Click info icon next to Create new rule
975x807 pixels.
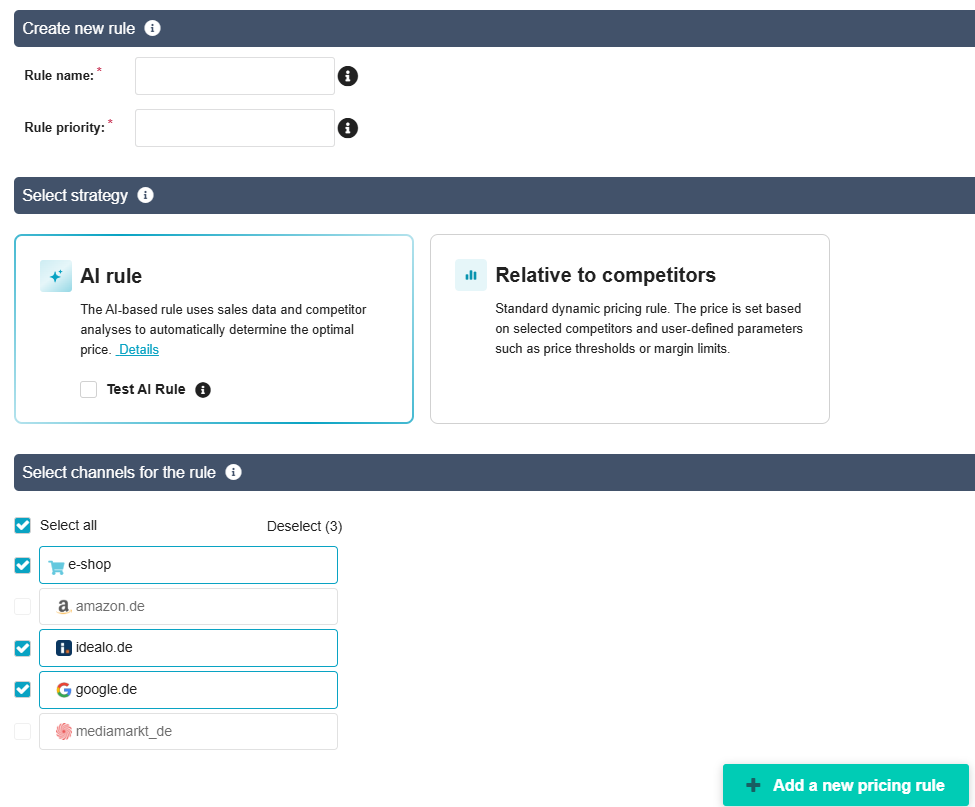[x=152, y=28]
